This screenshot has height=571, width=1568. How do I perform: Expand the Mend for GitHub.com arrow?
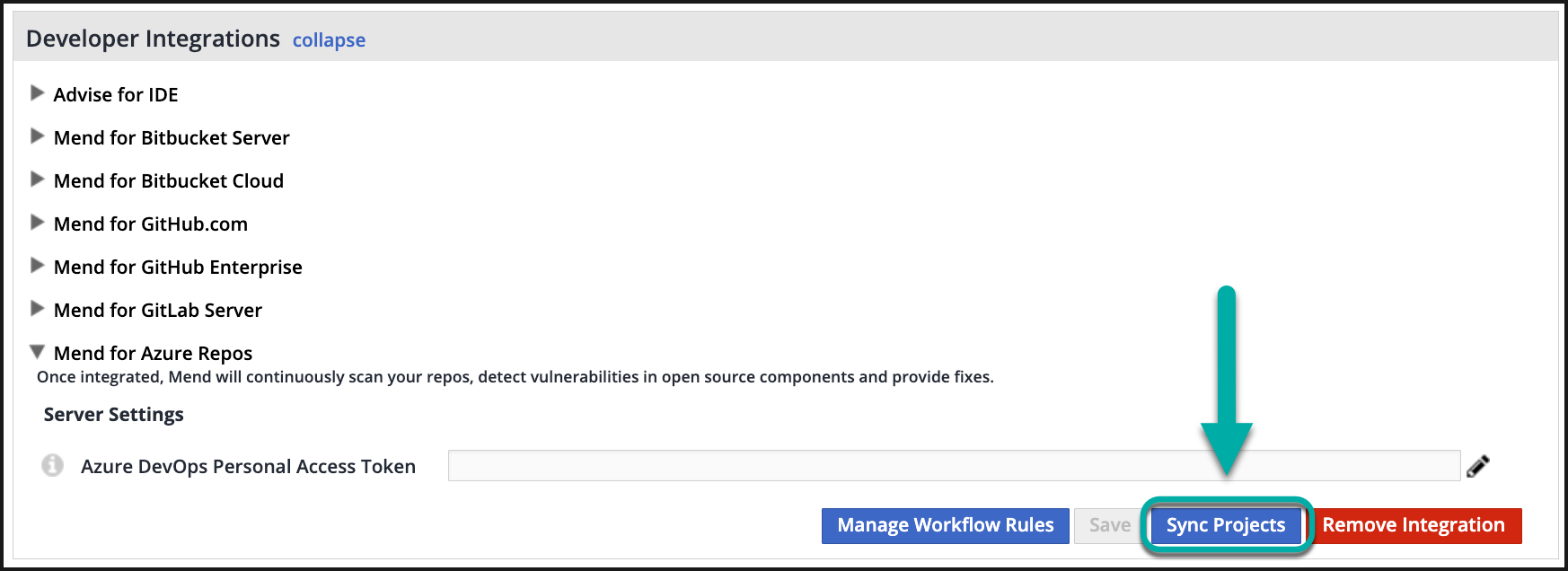37,222
